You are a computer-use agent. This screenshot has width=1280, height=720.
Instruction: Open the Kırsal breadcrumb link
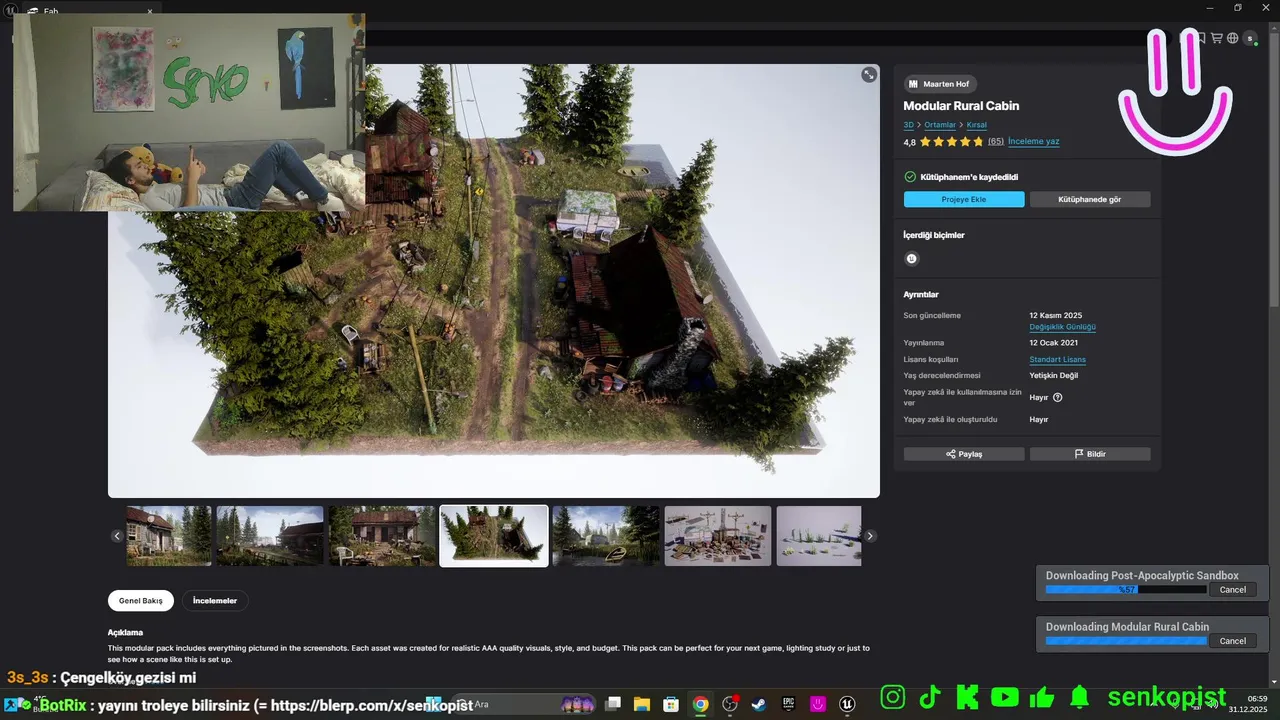click(976, 125)
